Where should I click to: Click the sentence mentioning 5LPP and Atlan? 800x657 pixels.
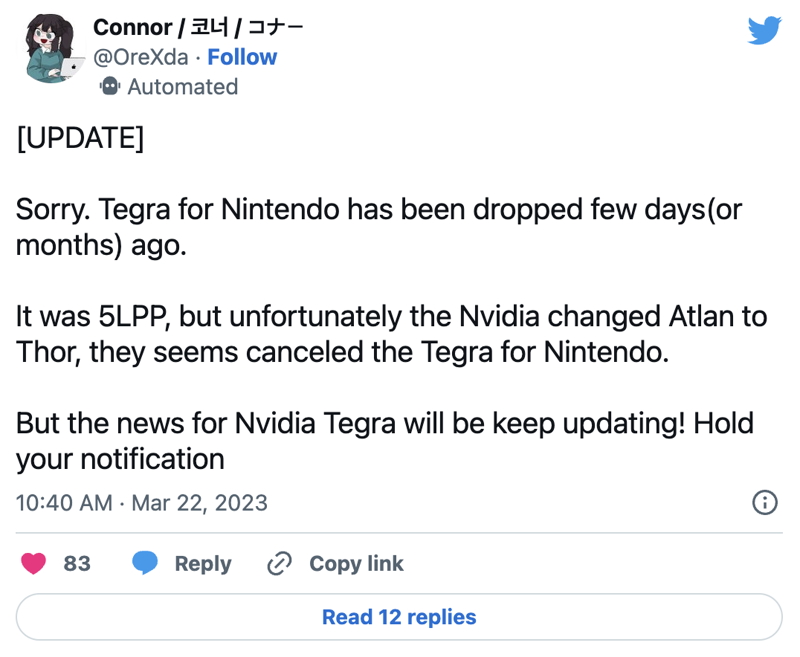click(391, 334)
